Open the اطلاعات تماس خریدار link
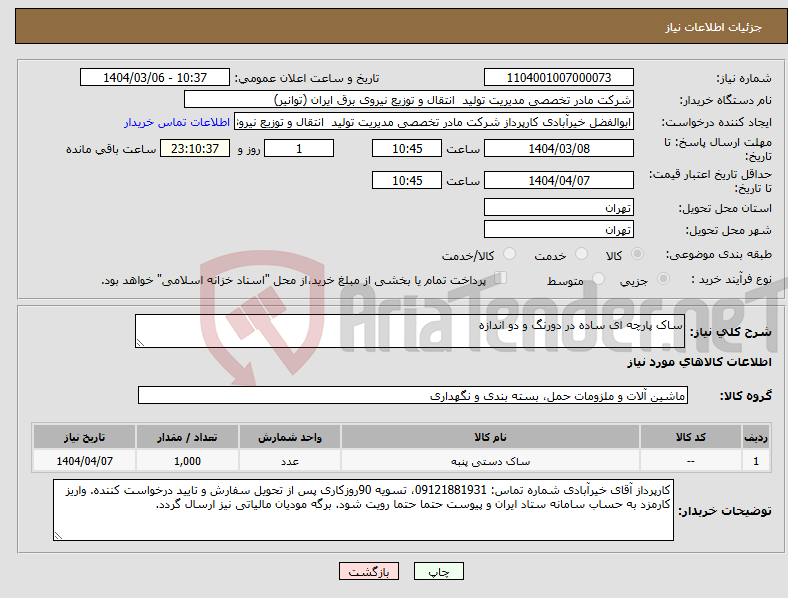 pos(177,122)
